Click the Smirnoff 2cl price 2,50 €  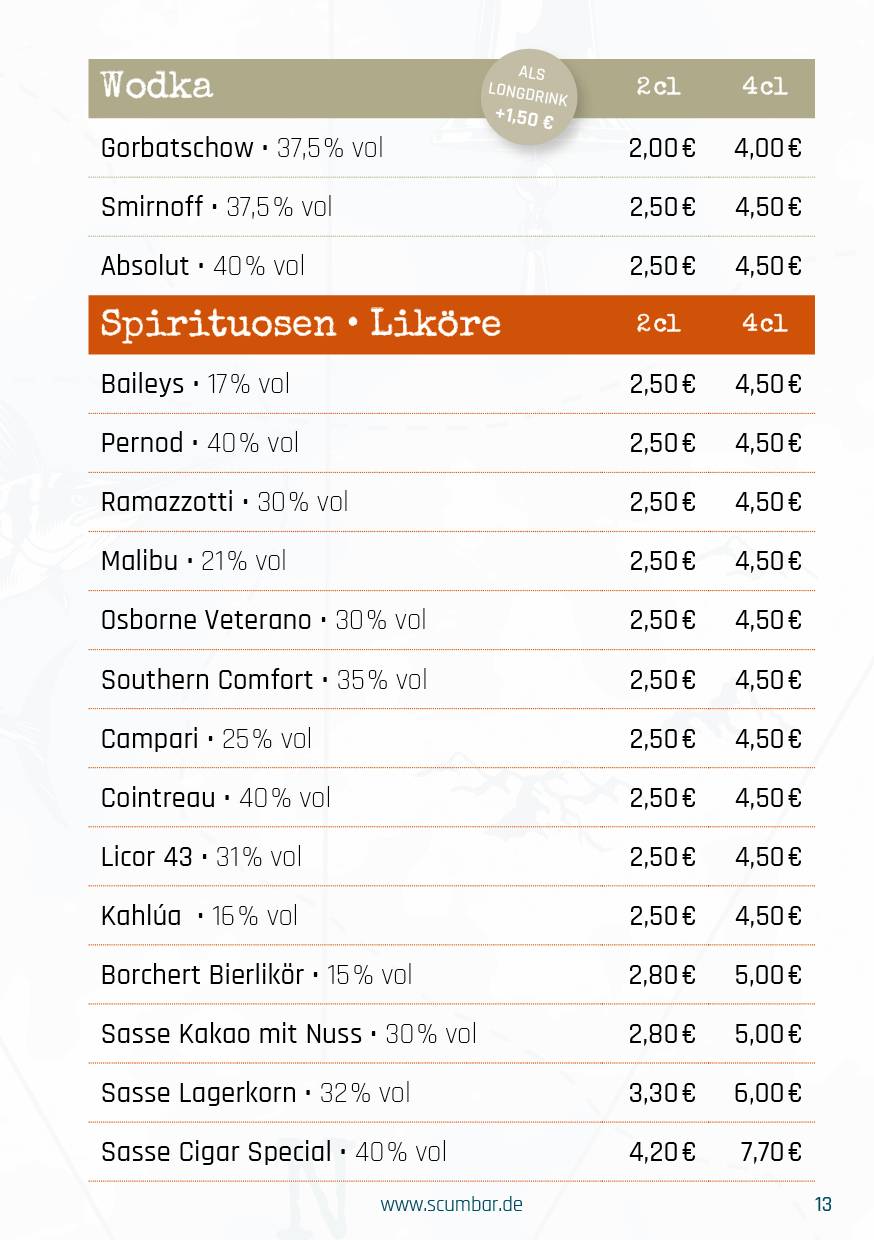pos(662,207)
